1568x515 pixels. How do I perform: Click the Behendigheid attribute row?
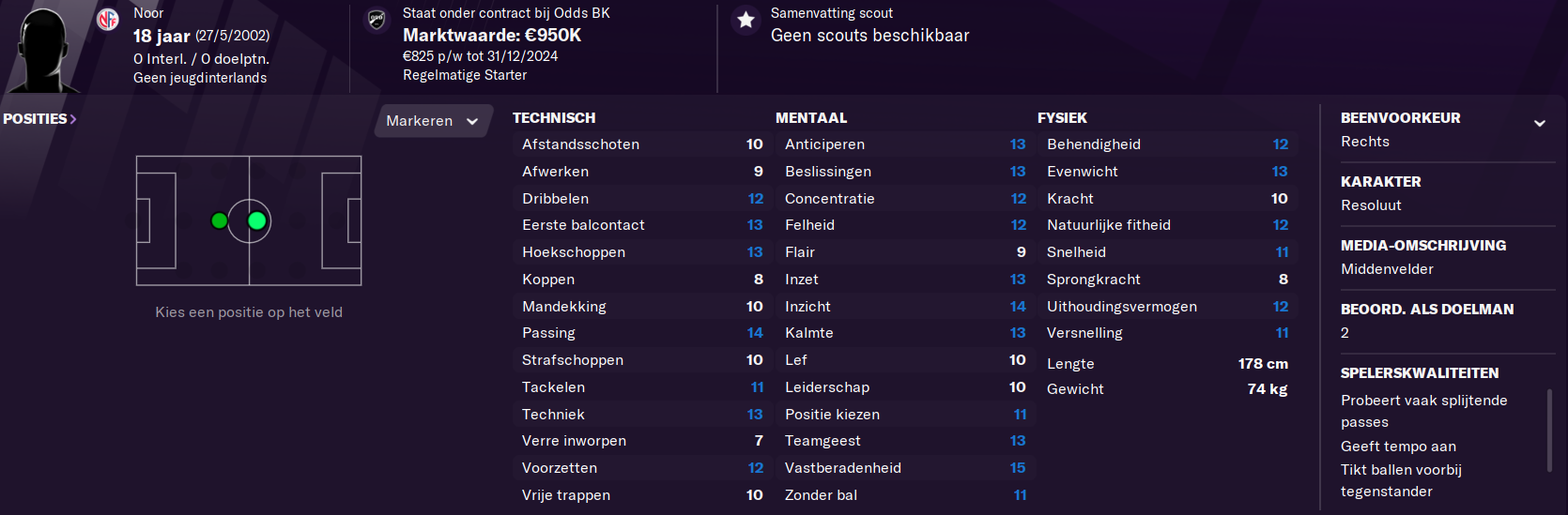1167,144
